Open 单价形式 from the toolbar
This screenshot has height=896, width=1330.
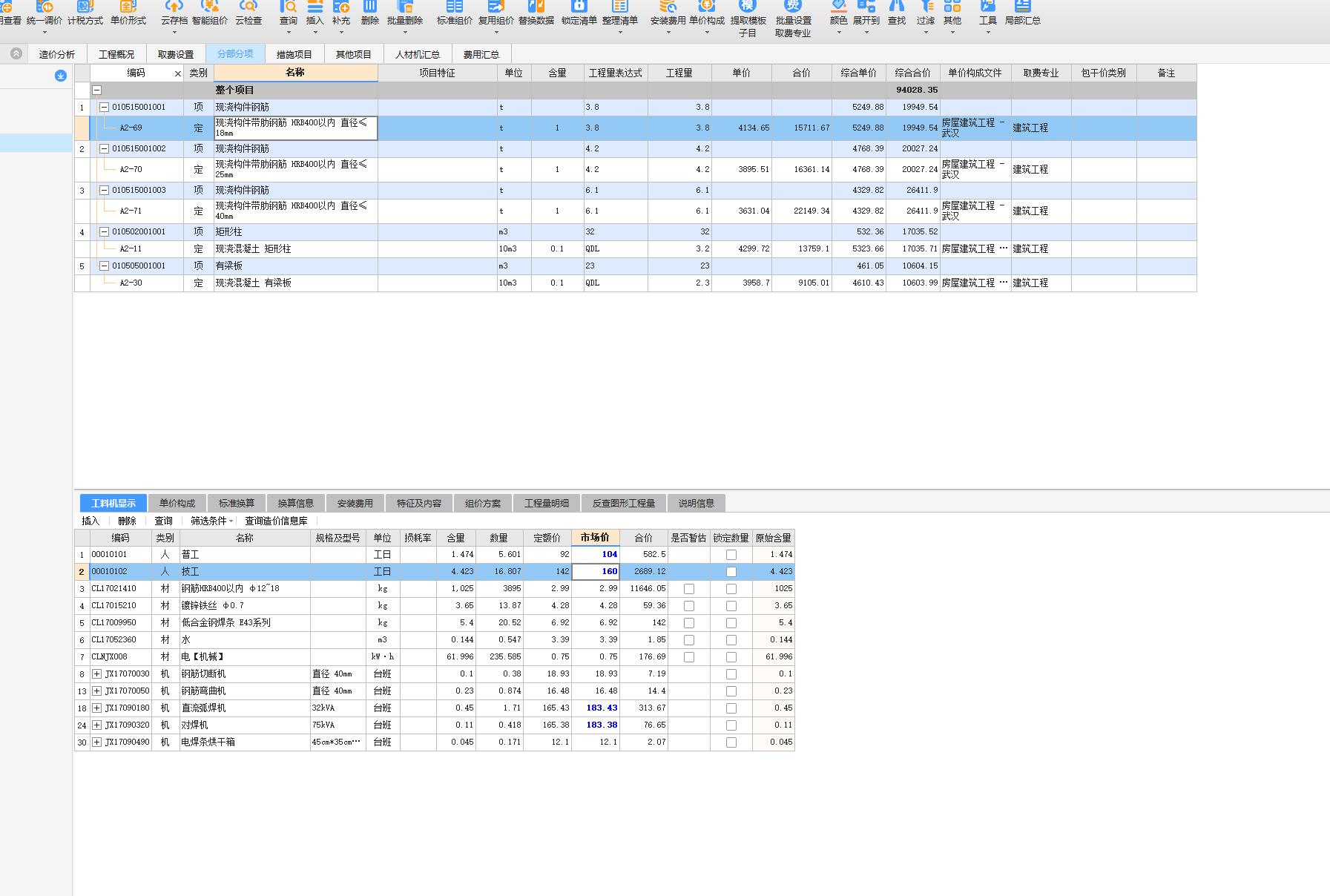(128, 13)
